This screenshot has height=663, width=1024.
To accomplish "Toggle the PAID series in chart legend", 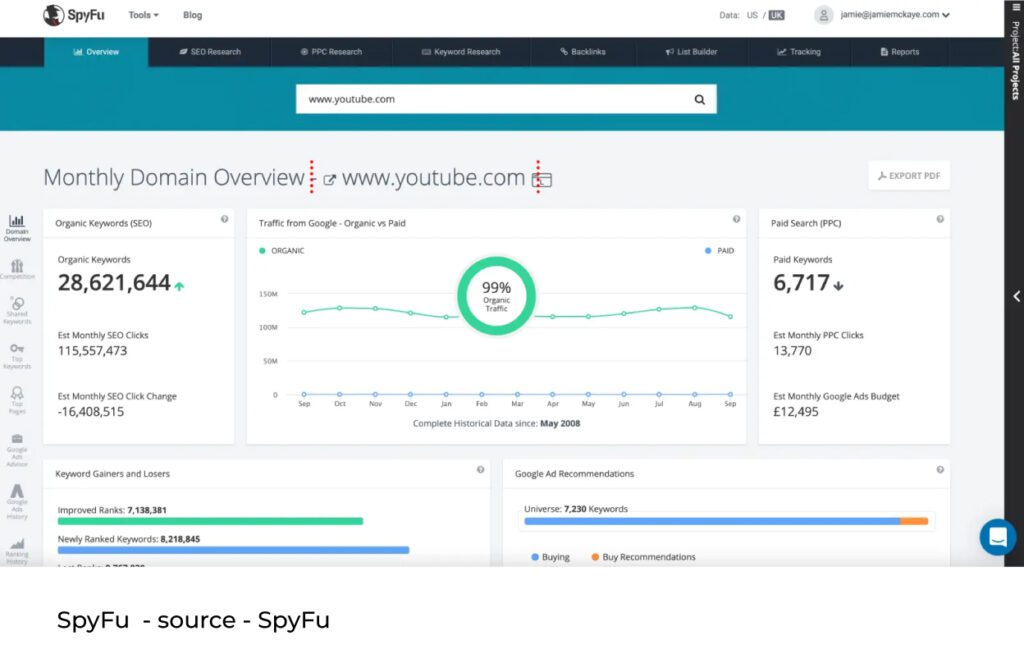I will click(x=720, y=251).
